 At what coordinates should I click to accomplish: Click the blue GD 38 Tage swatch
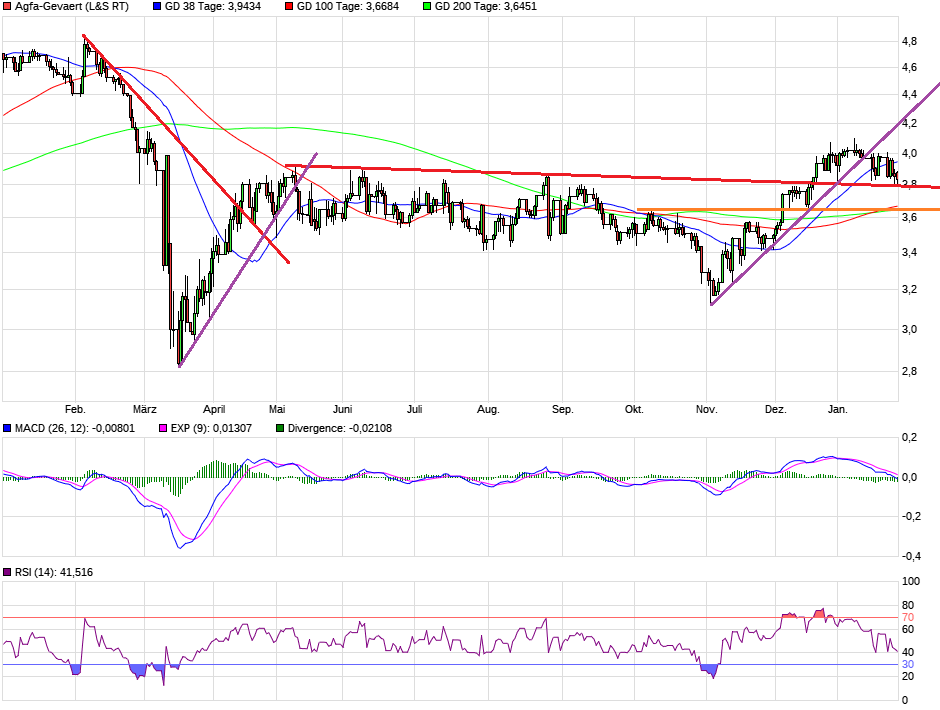pos(157,6)
